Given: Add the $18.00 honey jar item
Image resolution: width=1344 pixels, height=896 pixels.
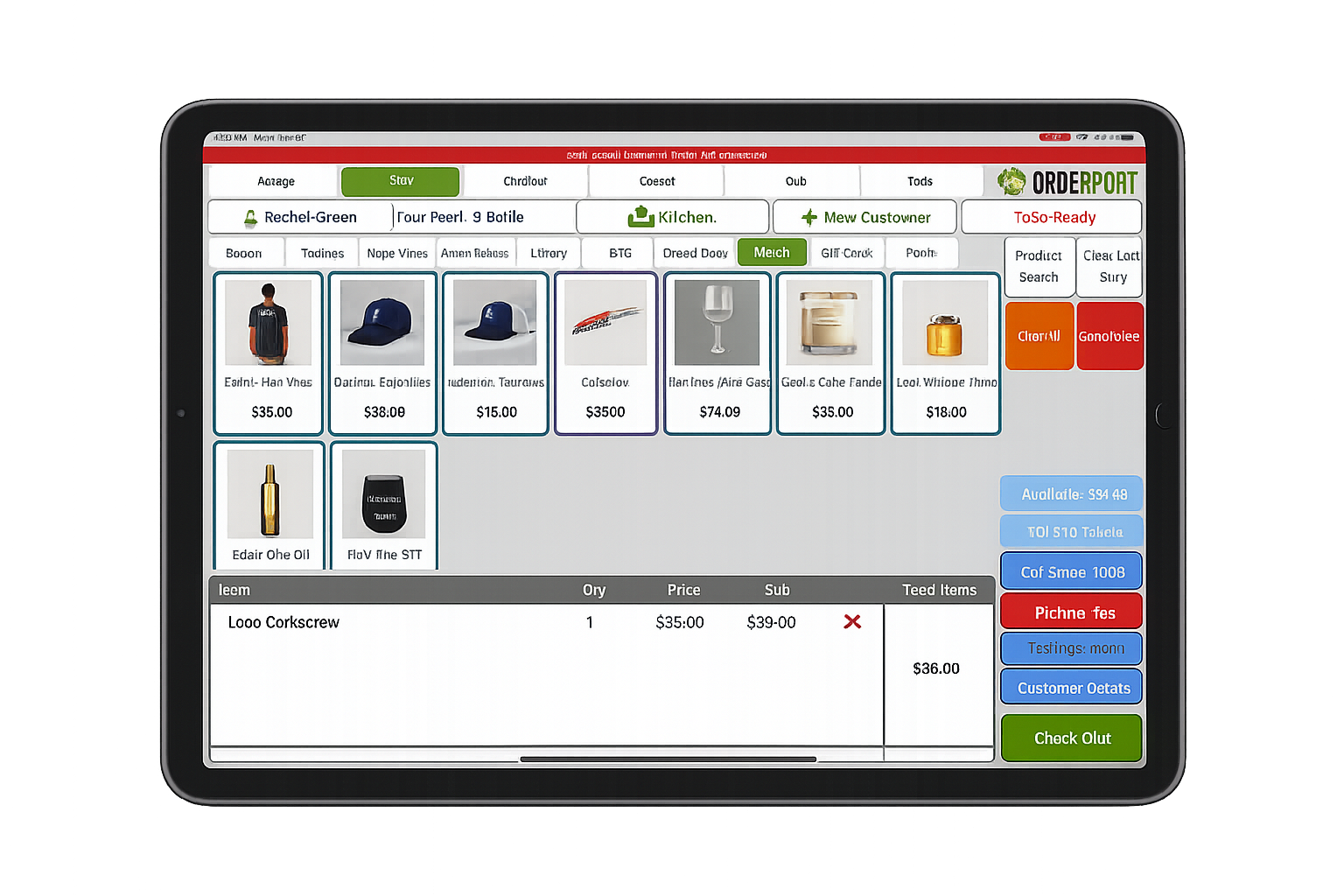Looking at the screenshot, I should pos(945,353).
